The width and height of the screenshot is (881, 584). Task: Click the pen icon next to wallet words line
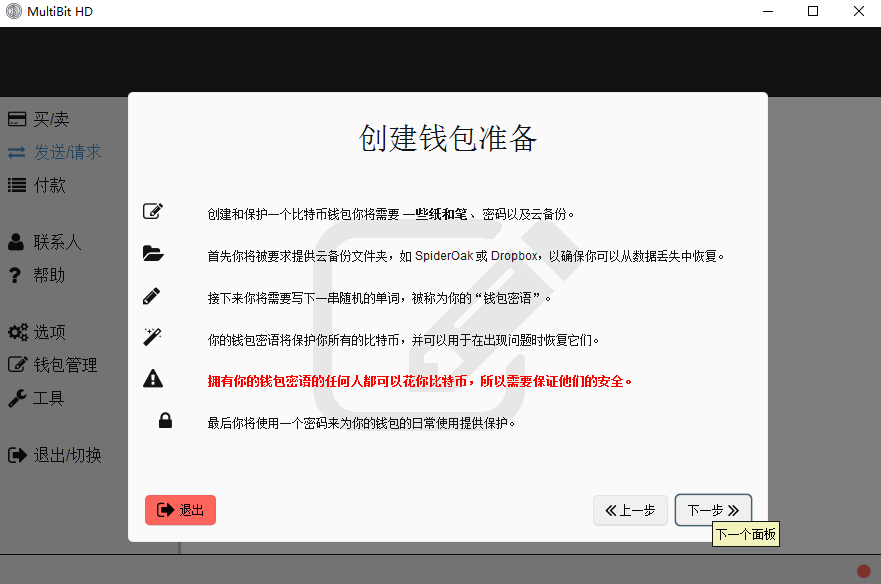pyautogui.click(x=152, y=295)
